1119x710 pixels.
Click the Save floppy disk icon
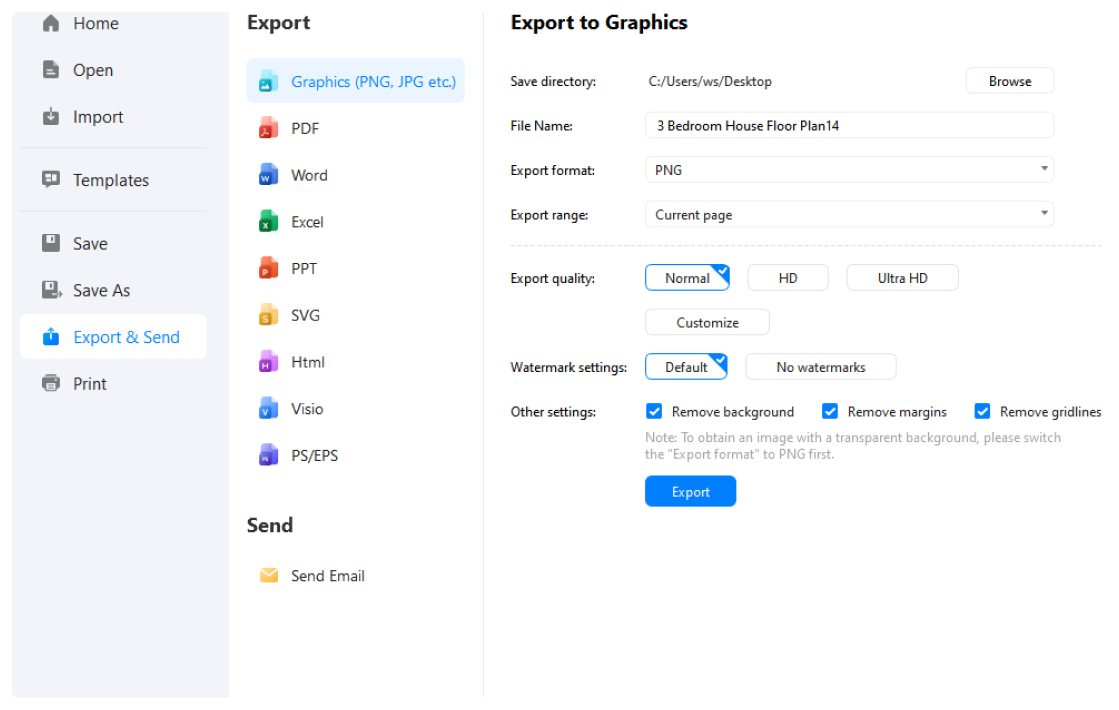click(x=51, y=243)
